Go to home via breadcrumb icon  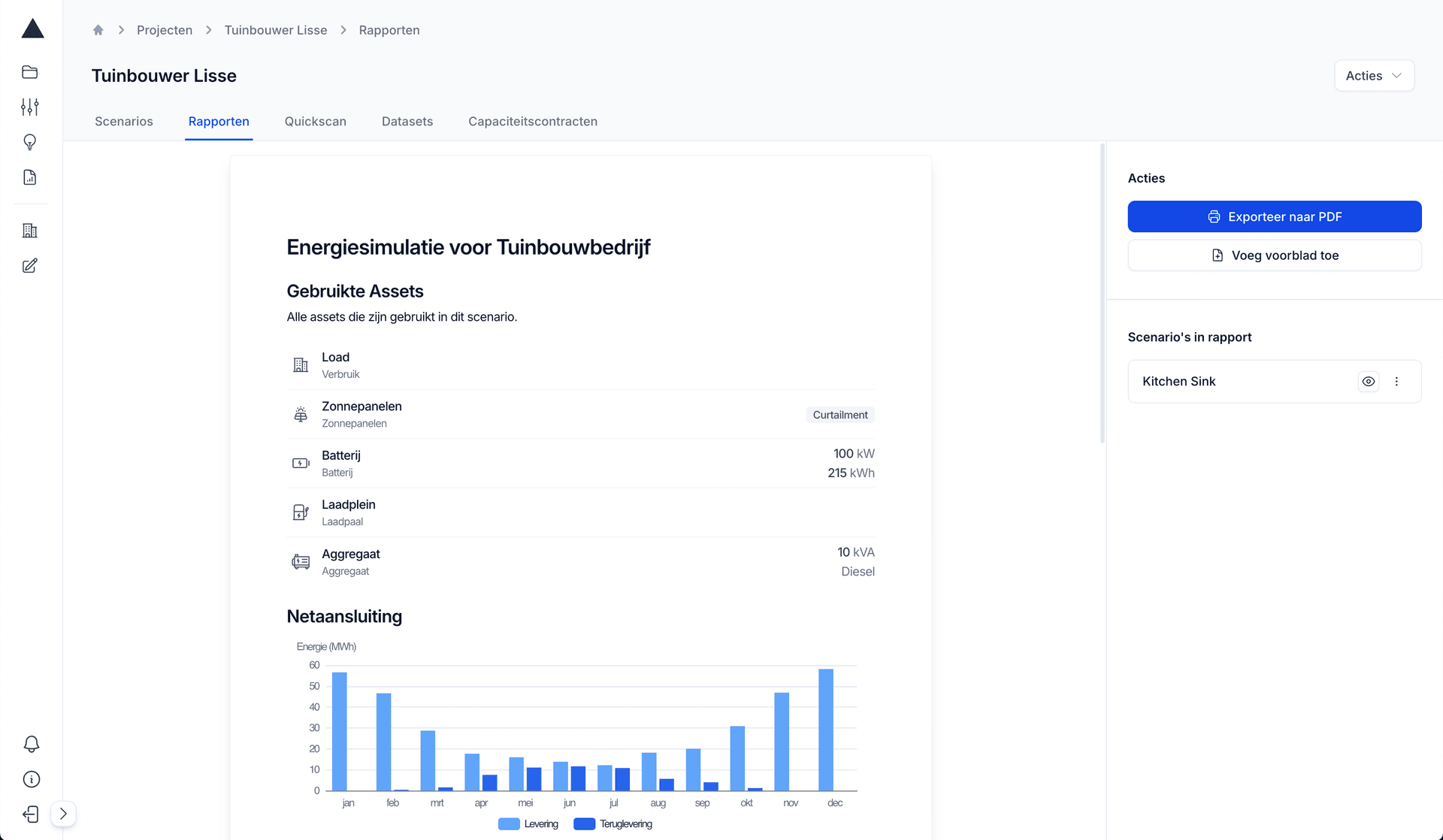(x=98, y=30)
